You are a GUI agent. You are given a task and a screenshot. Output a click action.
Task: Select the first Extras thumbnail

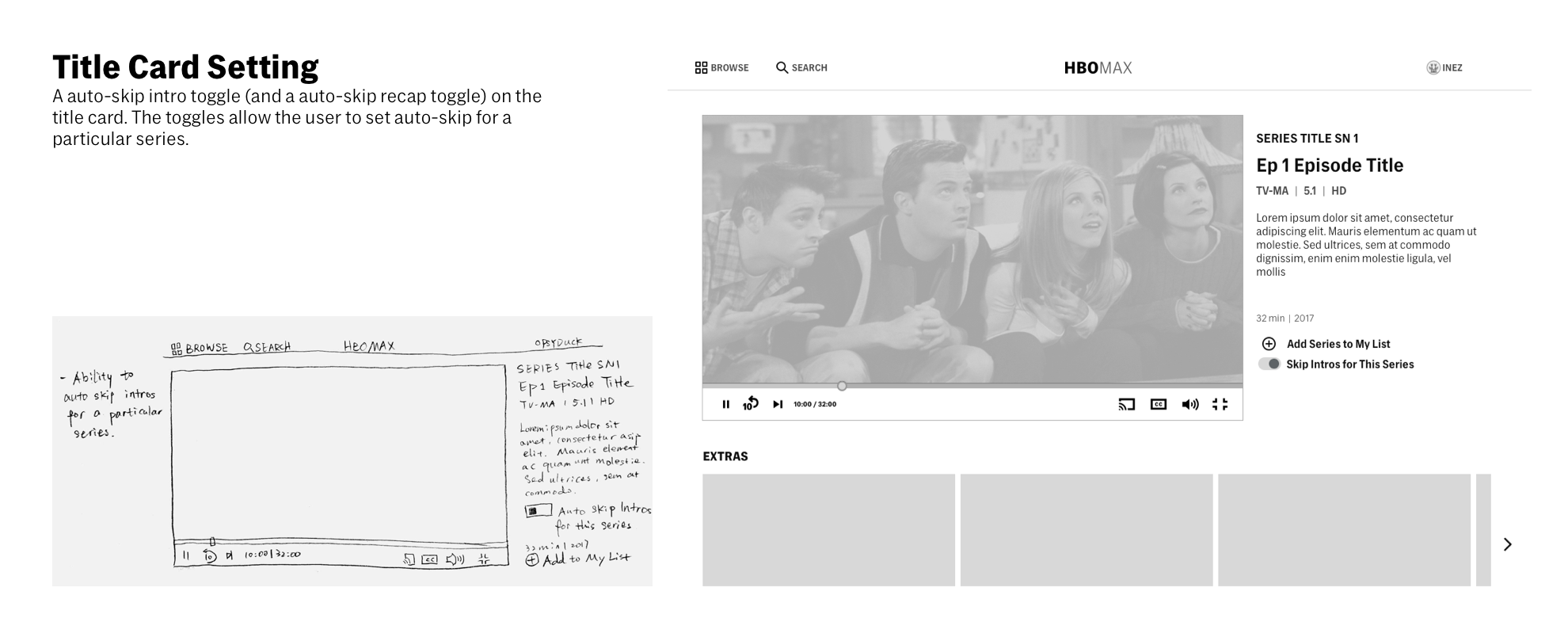828,530
